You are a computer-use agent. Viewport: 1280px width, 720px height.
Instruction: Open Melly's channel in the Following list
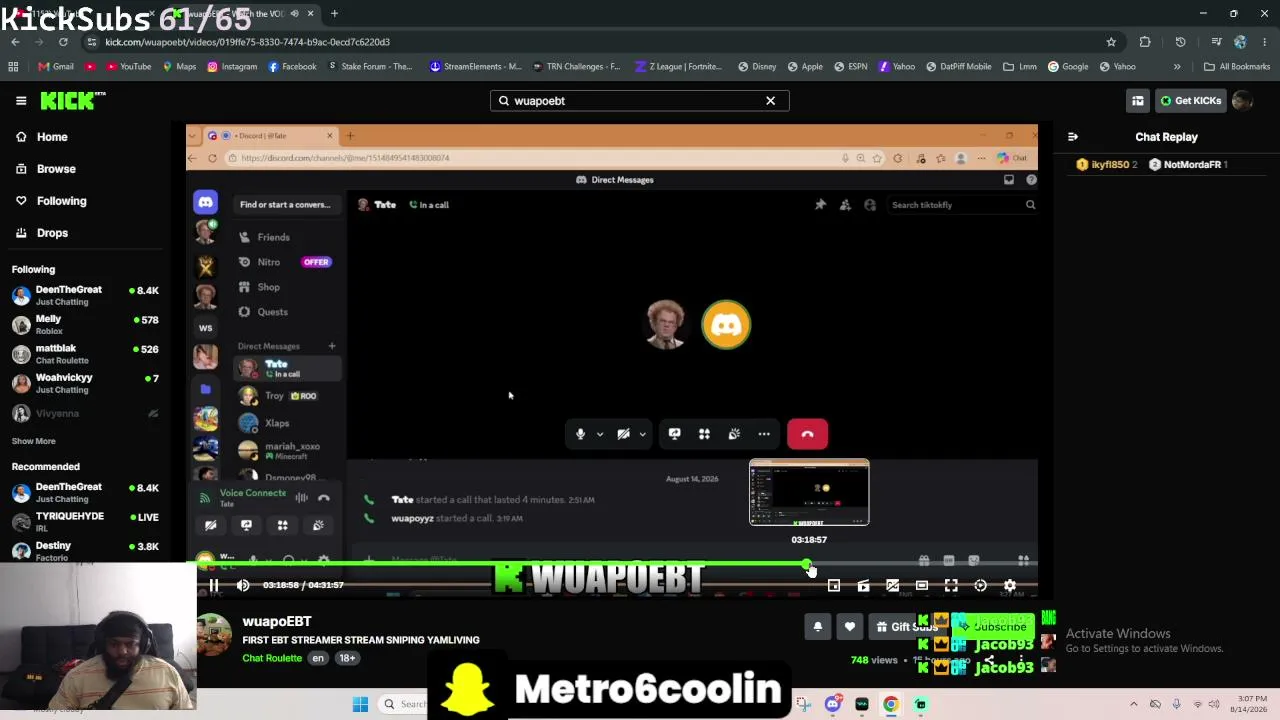click(x=86, y=324)
